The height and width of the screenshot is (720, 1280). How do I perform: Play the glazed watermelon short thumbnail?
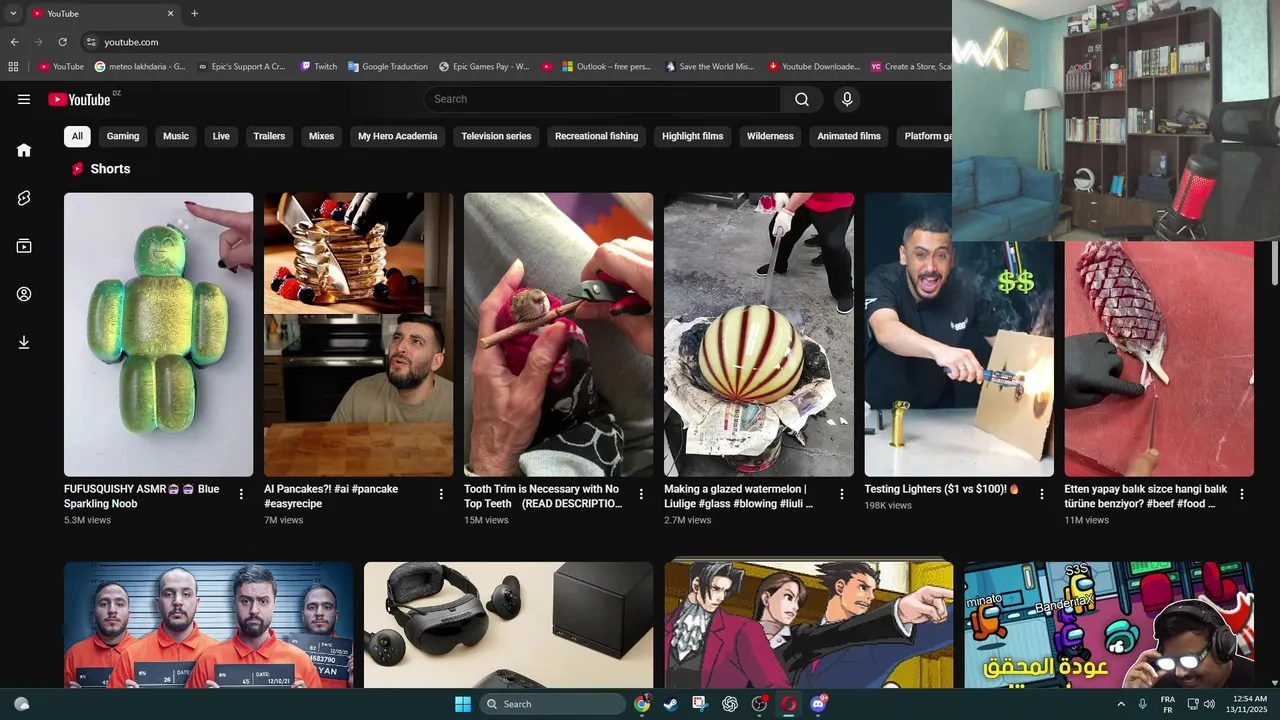pos(759,335)
